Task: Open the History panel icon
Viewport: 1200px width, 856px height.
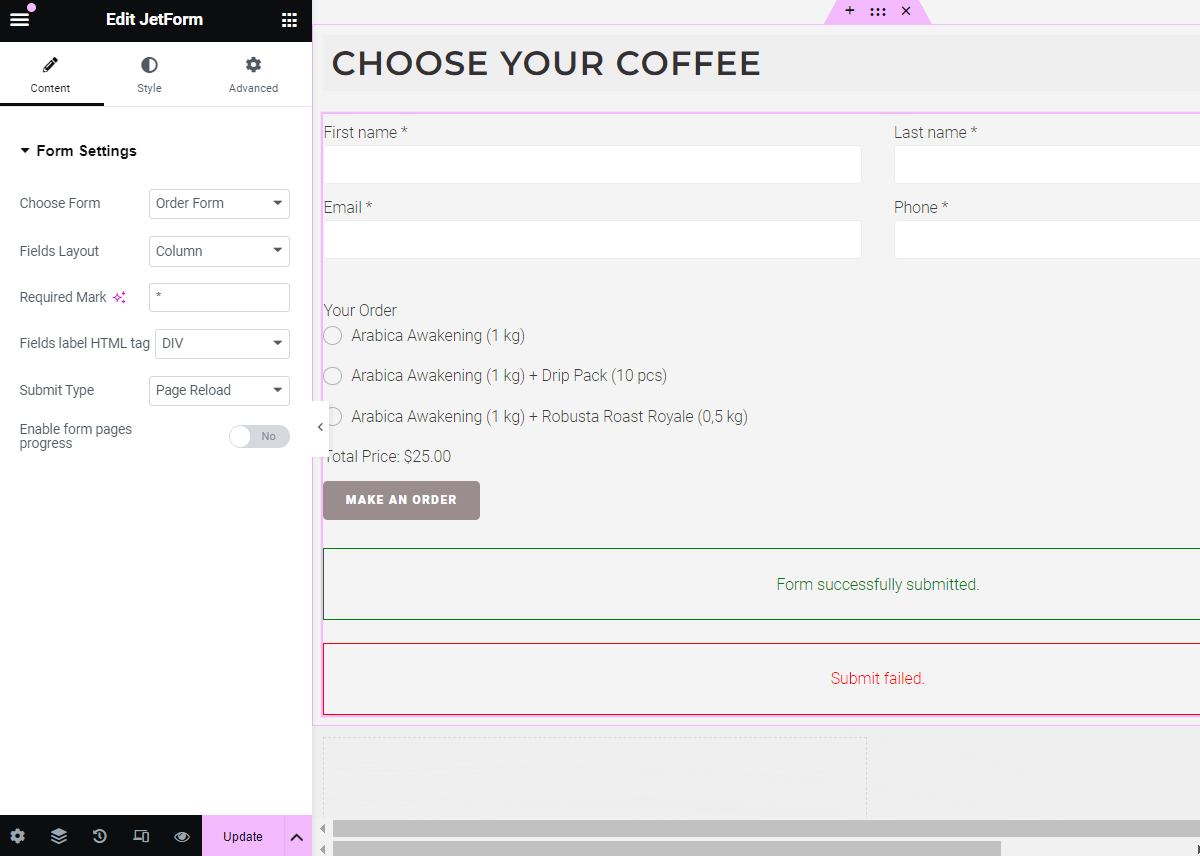Action: tap(99, 836)
